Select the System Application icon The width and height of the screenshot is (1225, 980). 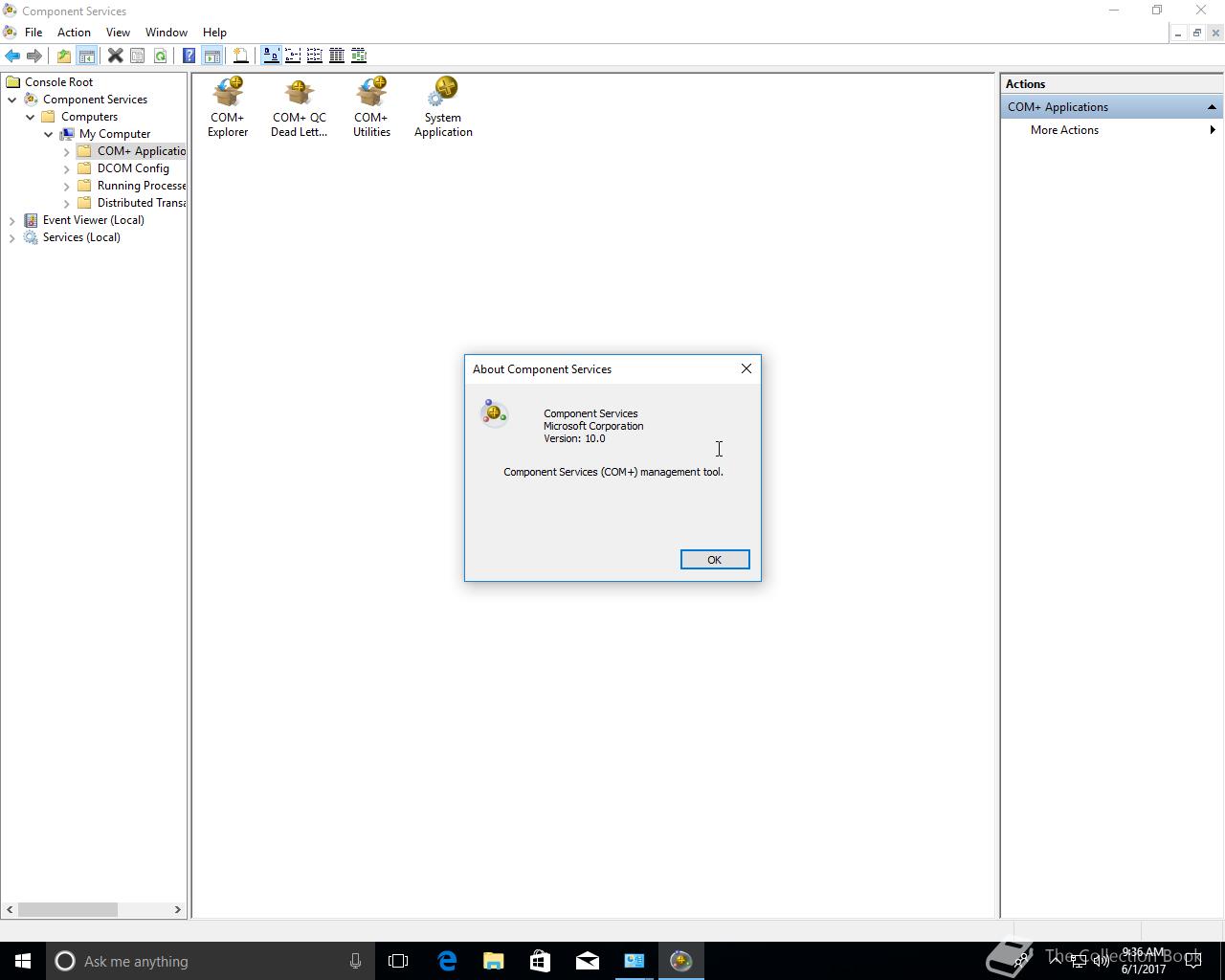443,107
